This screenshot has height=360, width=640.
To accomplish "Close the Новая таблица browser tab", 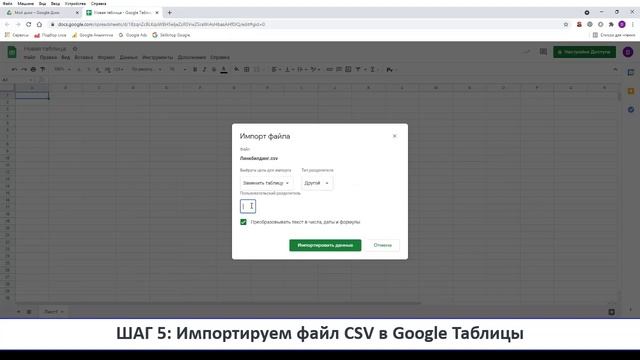I will point(157,13).
